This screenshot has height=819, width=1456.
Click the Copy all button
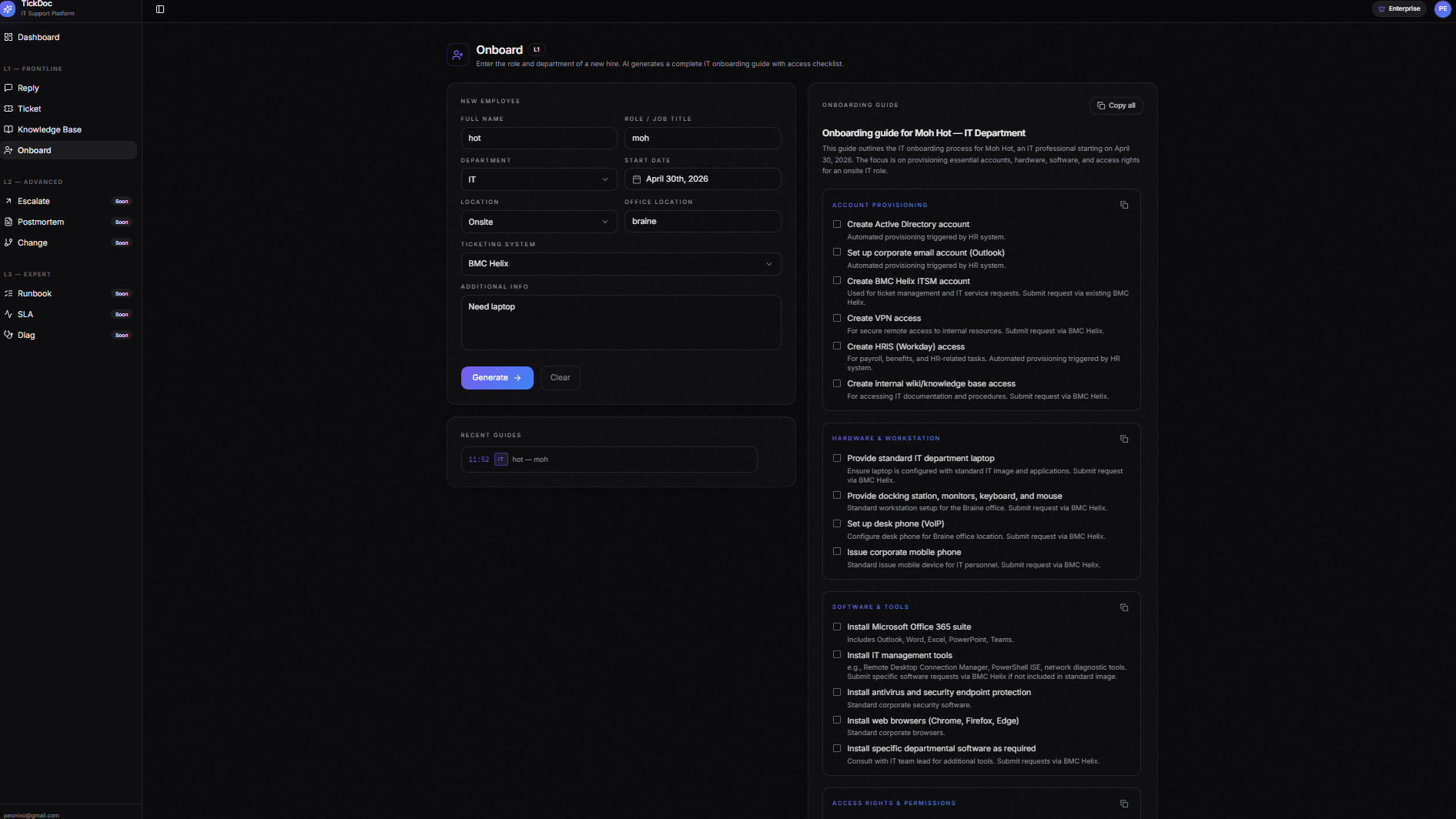1116,105
